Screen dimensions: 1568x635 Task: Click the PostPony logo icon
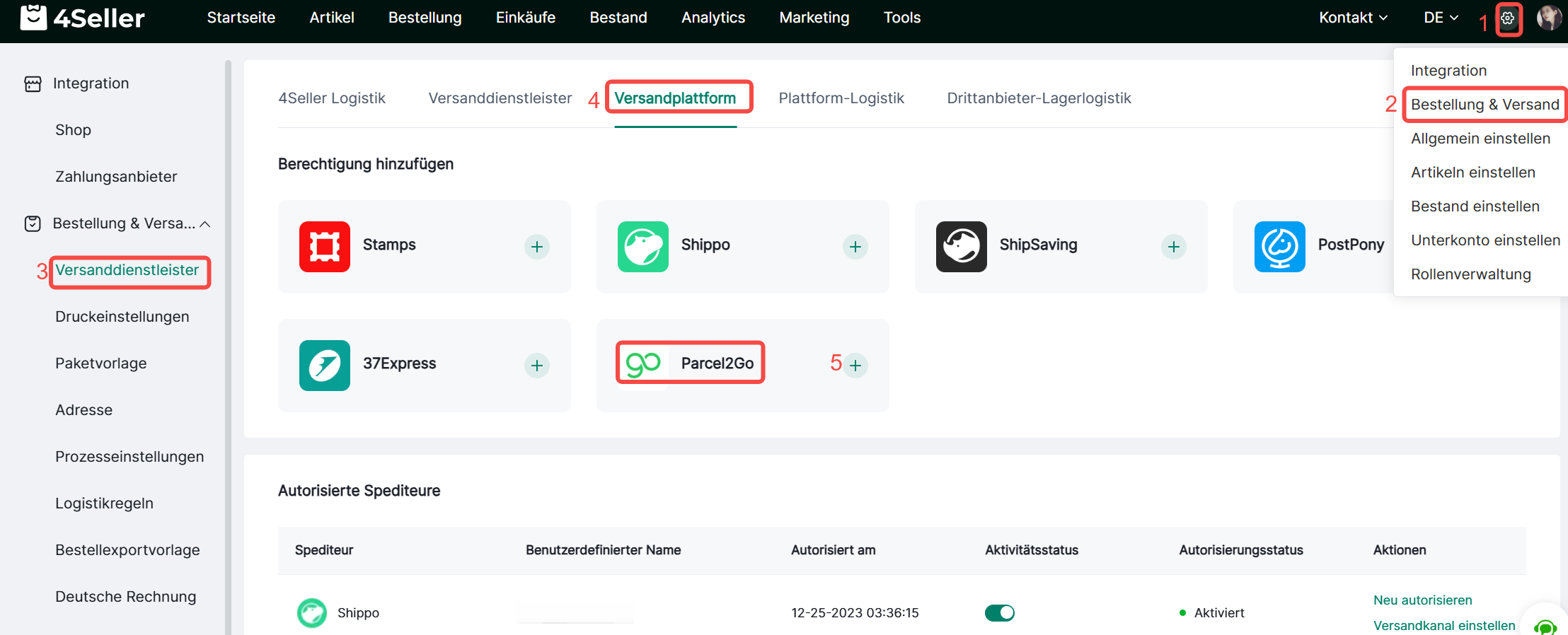1279,247
